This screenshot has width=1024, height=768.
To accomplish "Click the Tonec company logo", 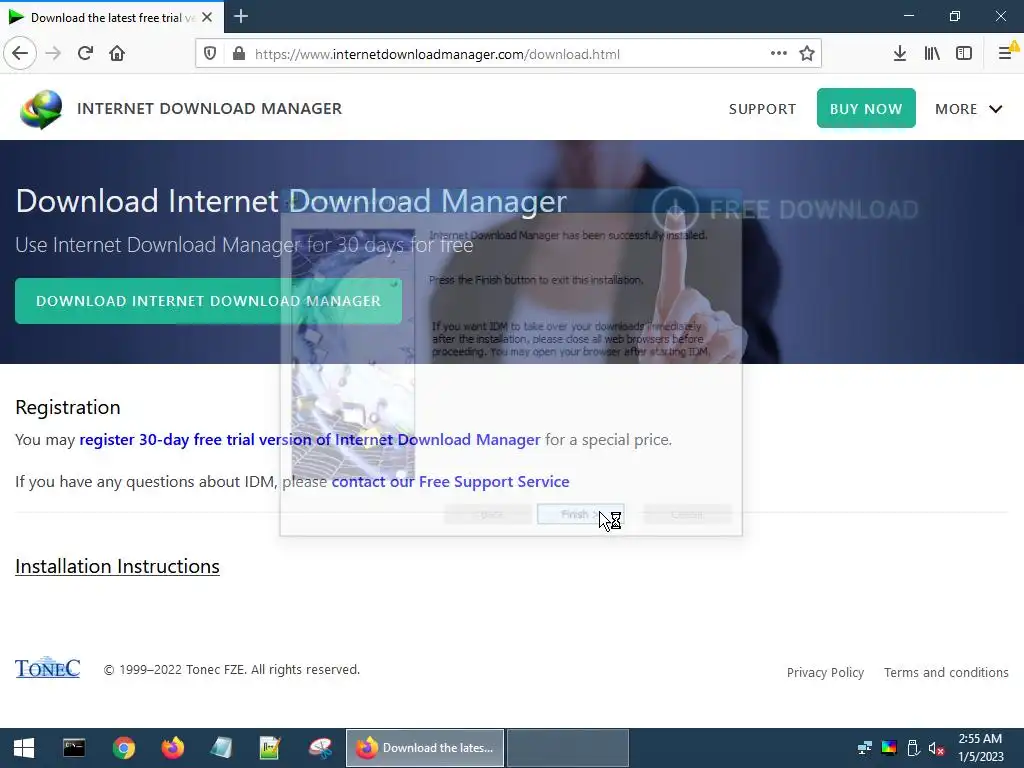I will click(48, 667).
